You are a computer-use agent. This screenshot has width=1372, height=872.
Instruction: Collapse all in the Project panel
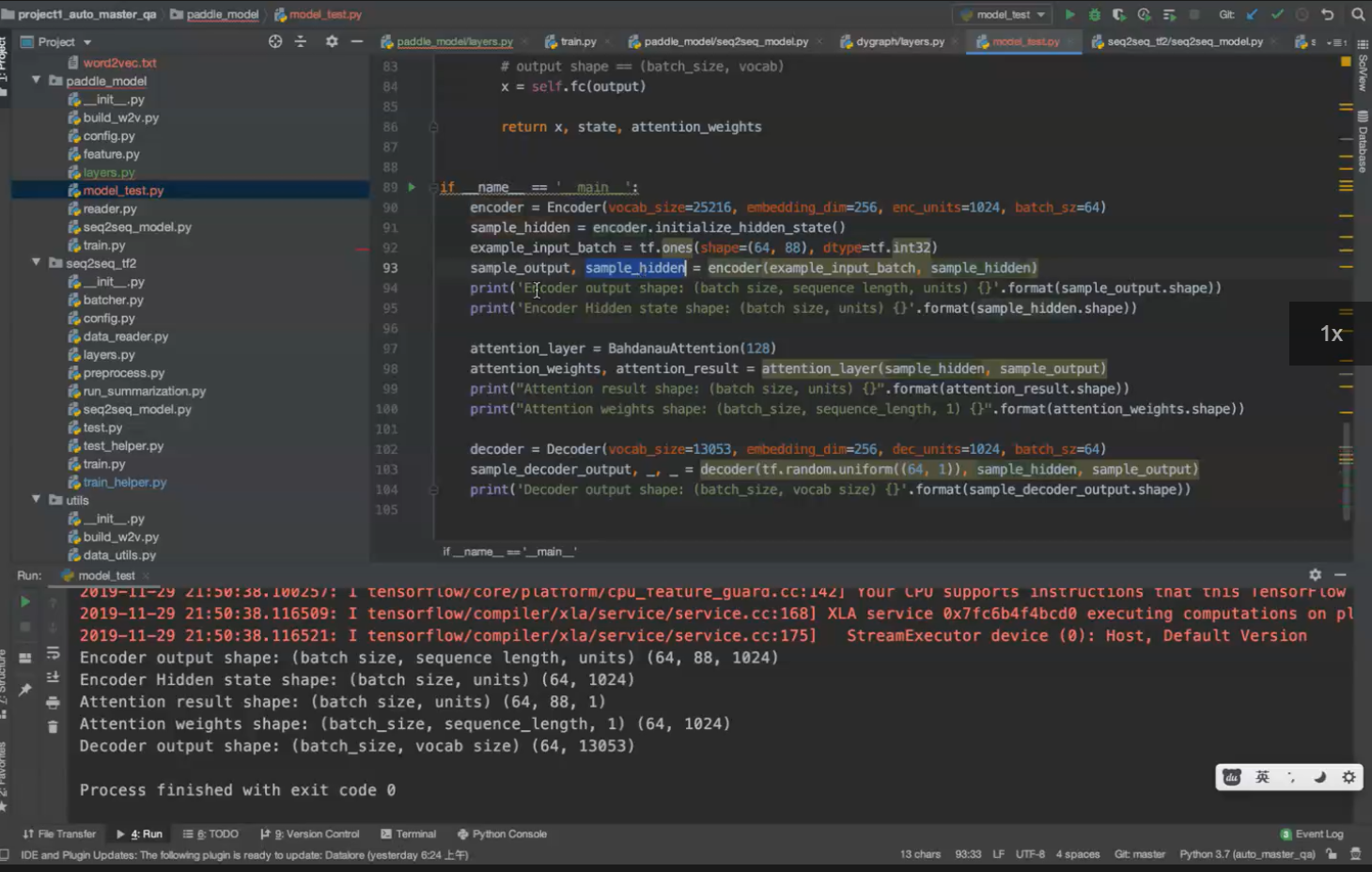pos(301,41)
